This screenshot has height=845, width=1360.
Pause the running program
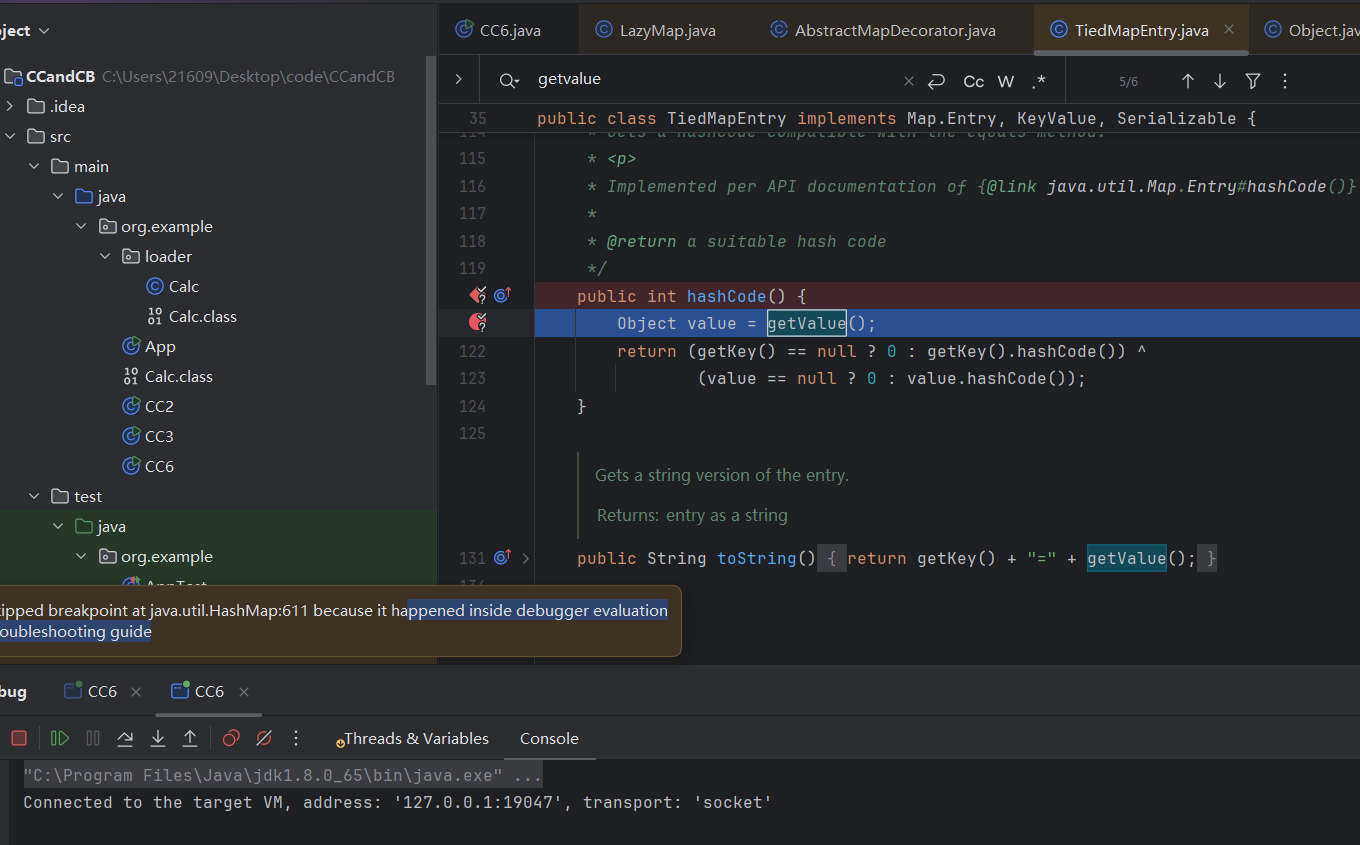click(x=93, y=738)
